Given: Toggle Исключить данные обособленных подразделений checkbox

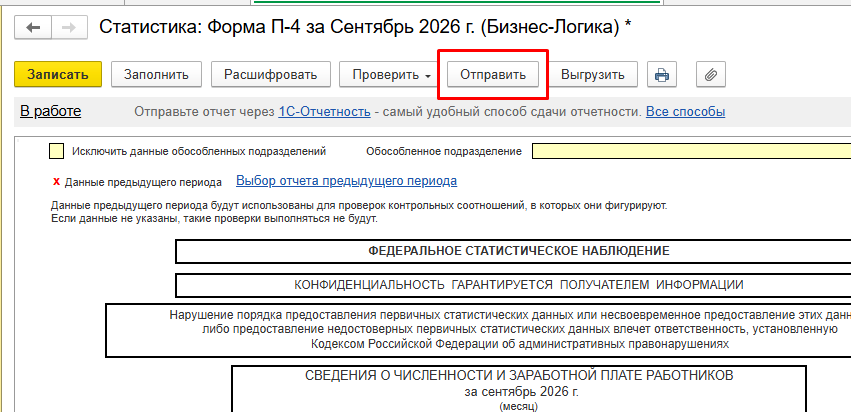Looking at the screenshot, I should tap(56, 151).
